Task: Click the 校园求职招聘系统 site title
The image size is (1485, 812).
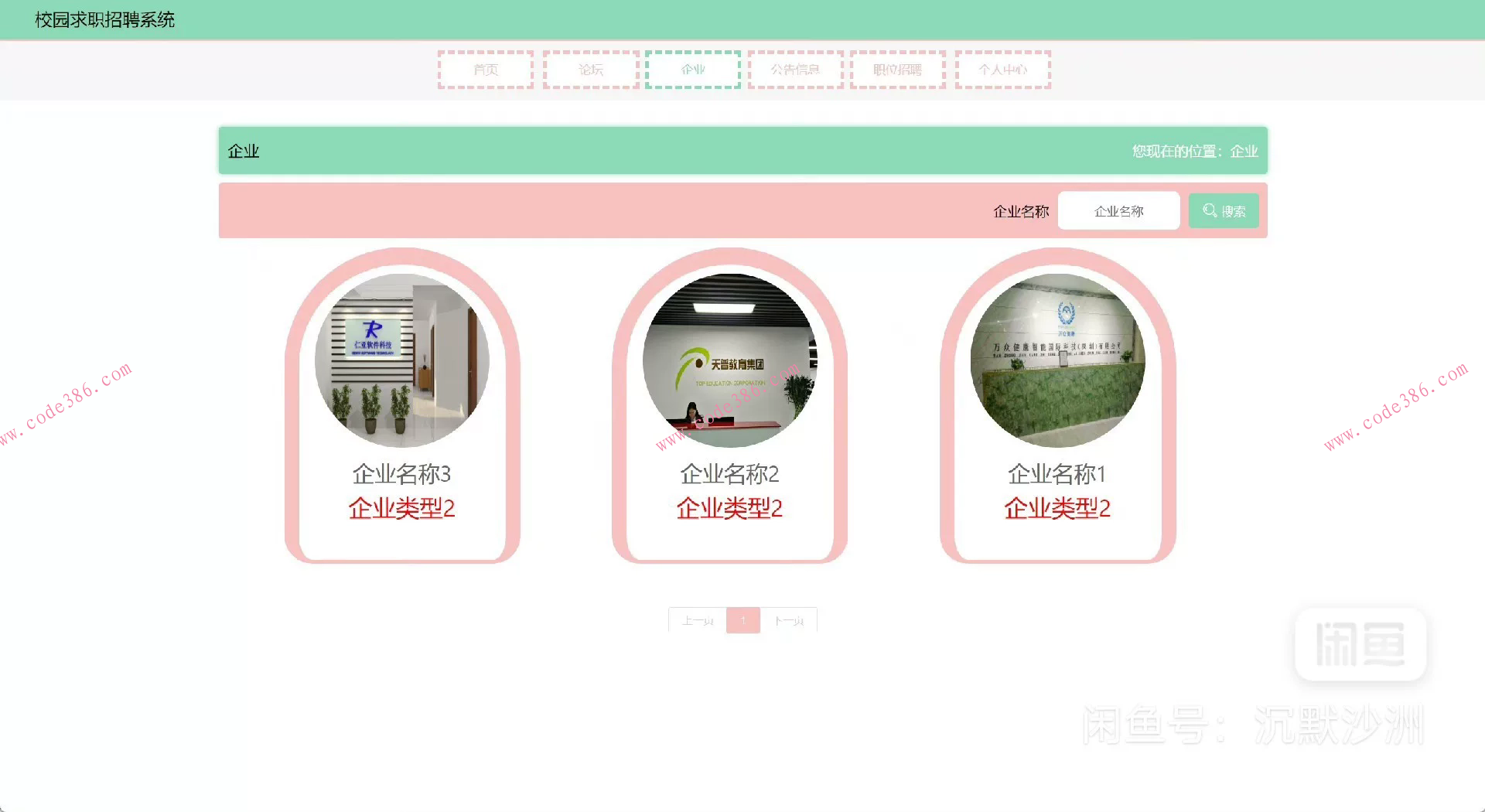Action: point(104,19)
